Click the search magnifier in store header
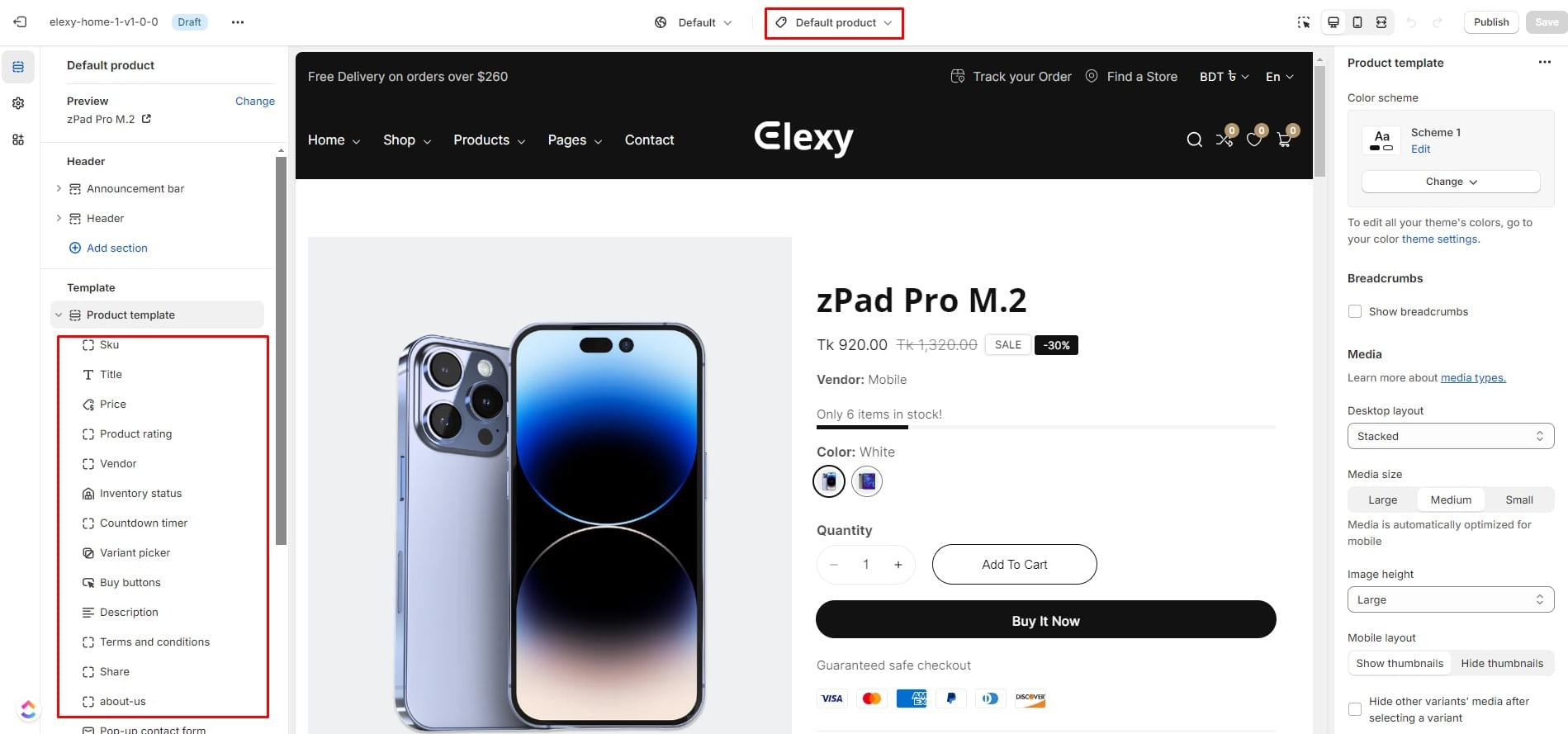The width and height of the screenshot is (1568, 734). pyautogui.click(x=1194, y=140)
